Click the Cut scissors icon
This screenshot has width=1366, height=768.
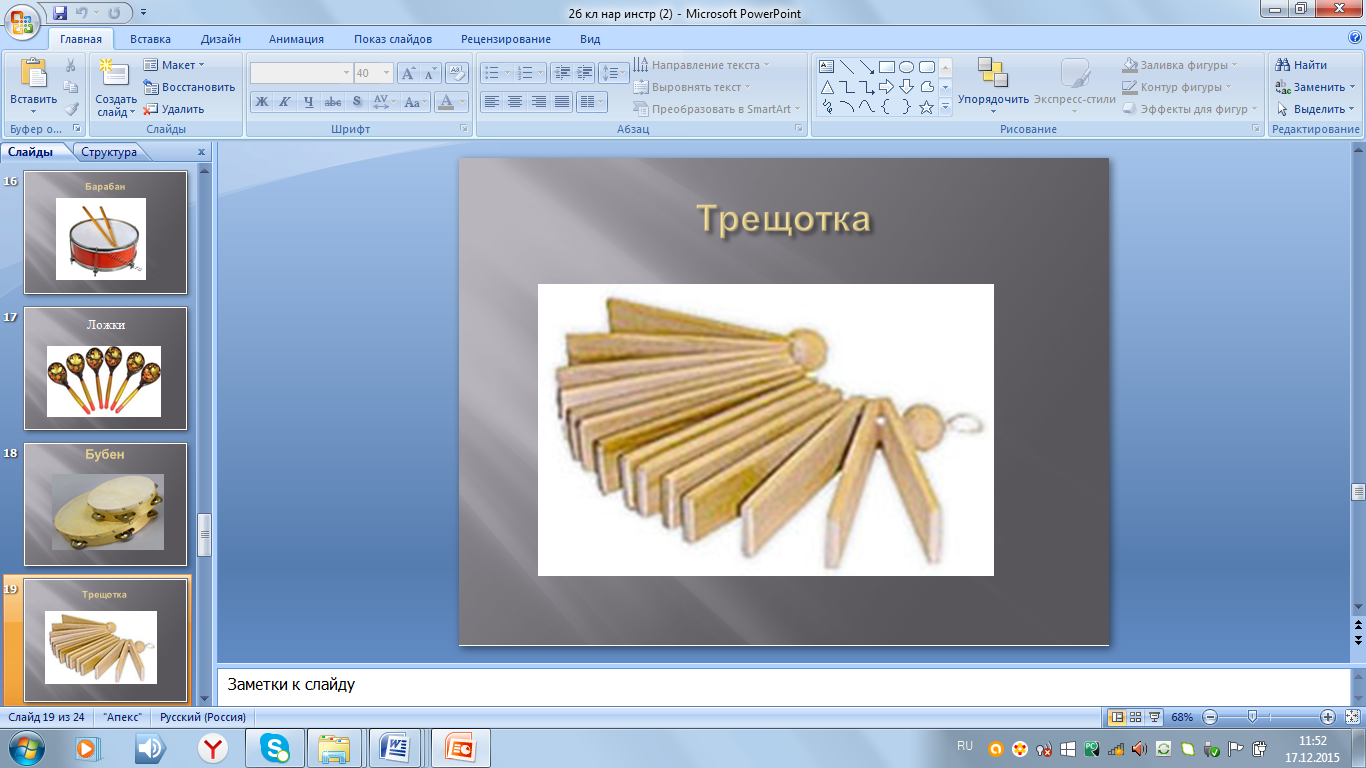(71, 66)
